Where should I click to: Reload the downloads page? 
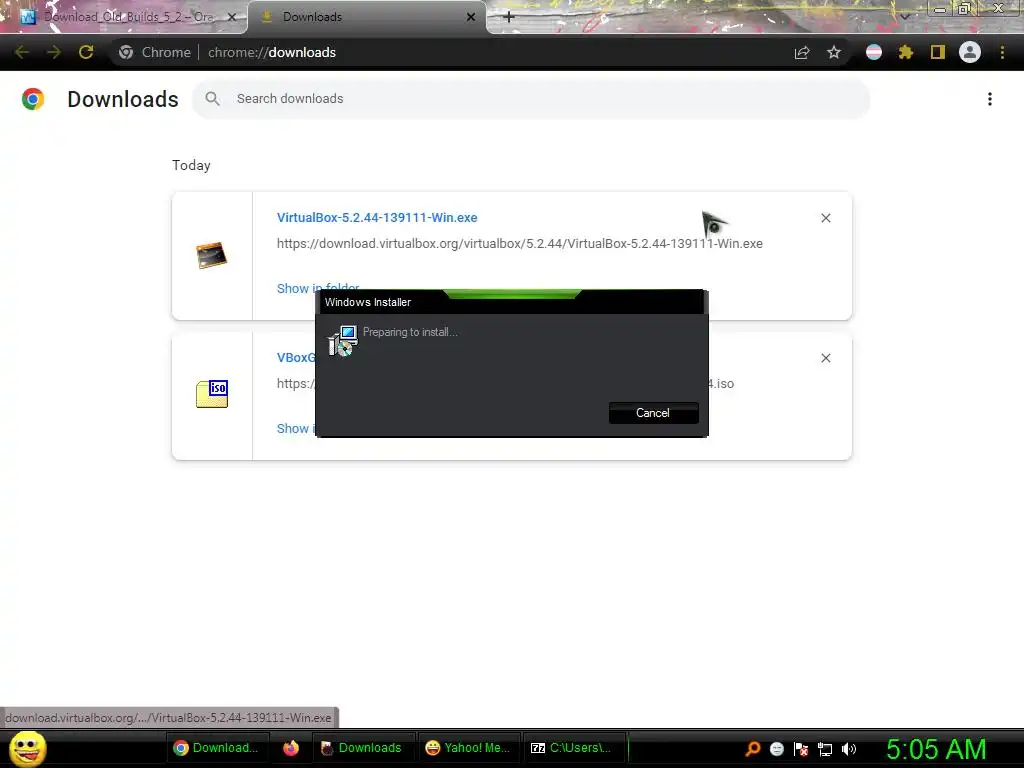(86, 52)
